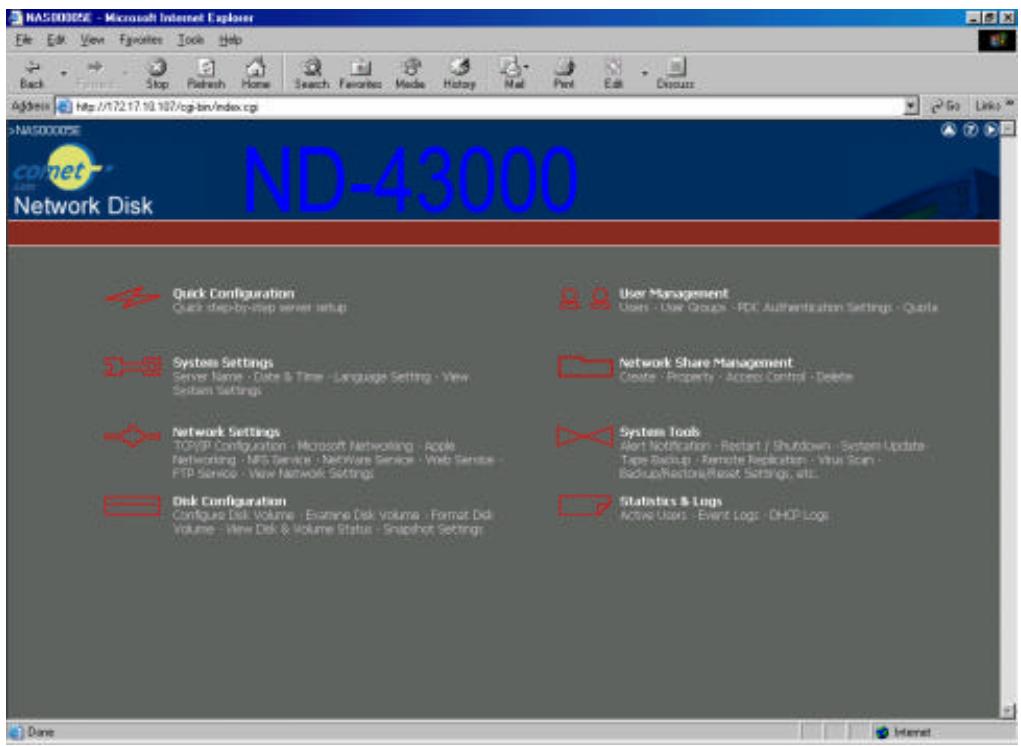The image size is (1021, 746).
Task: Stop loading with the Stop button
Action: coord(157,74)
